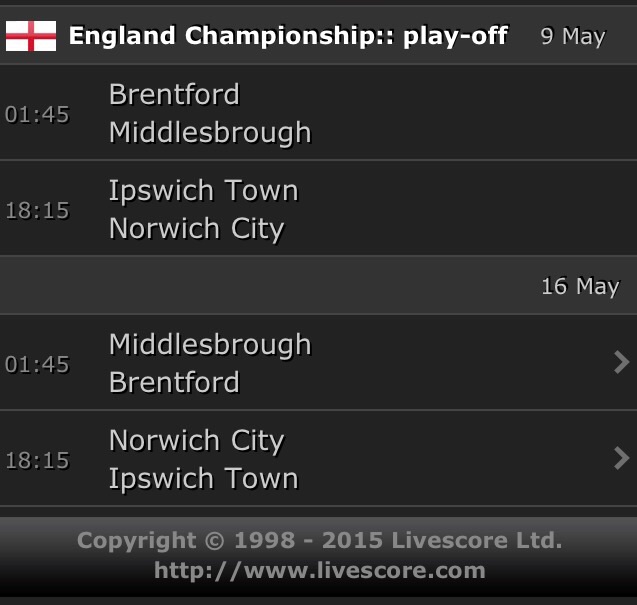637x605 pixels.
Task: Select the 18:15 kickoff time under 9 May
Action: (x=37, y=210)
